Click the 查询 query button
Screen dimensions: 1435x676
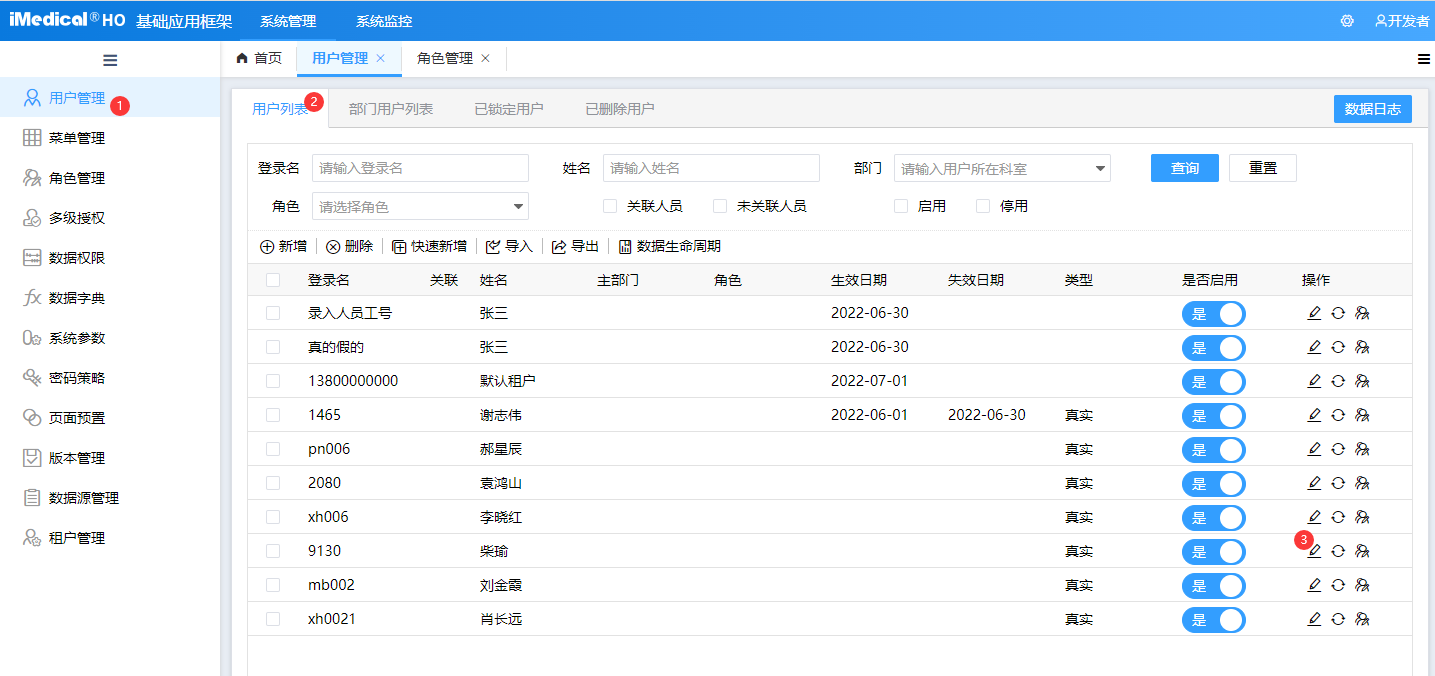[x=1184, y=168]
